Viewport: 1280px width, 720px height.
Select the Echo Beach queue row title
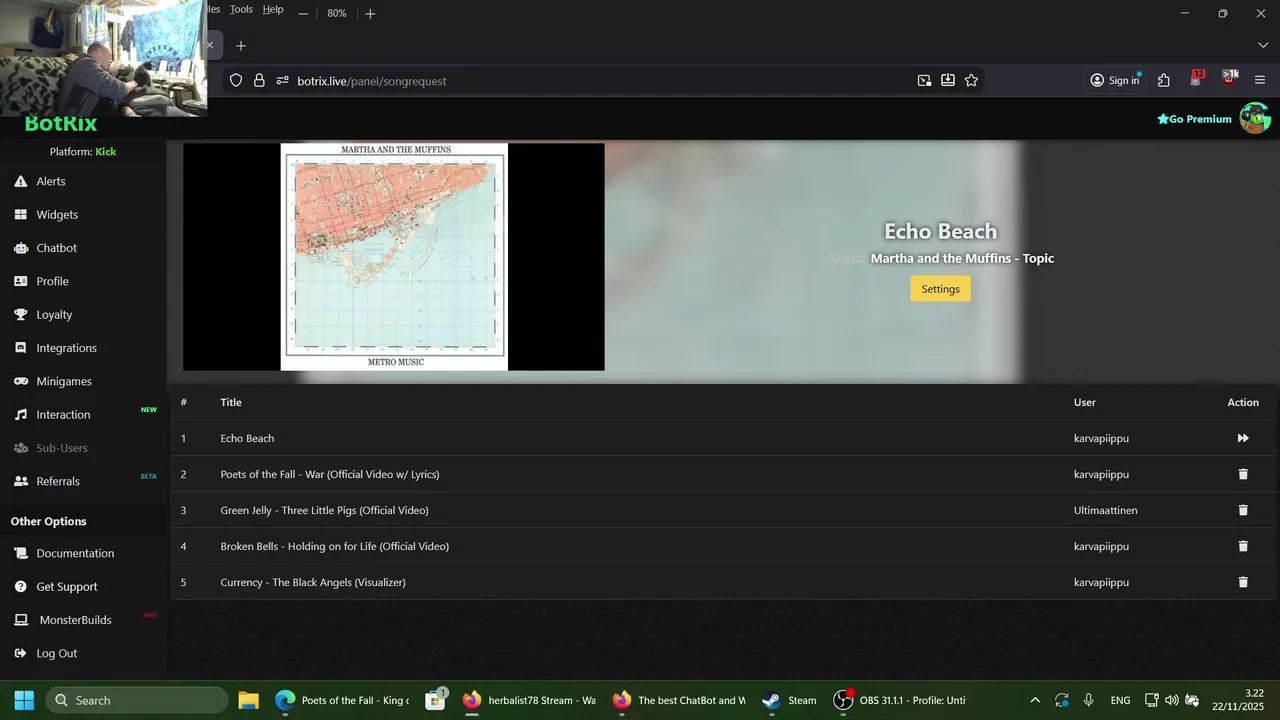[247, 438]
